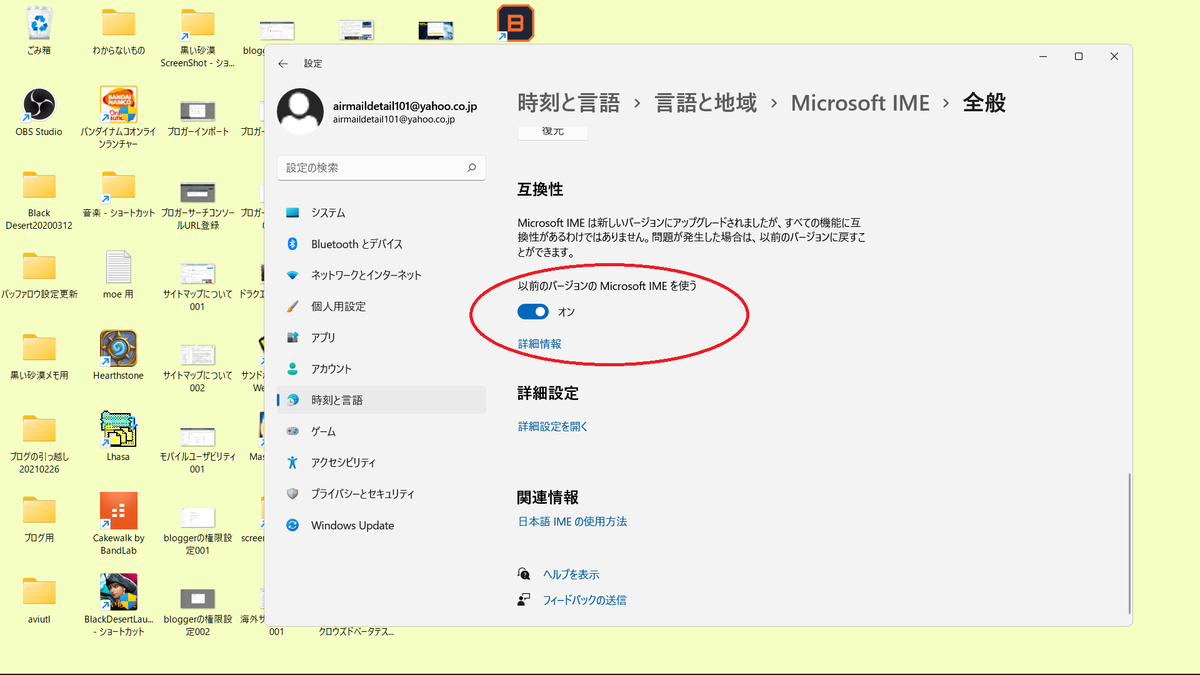The height and width of the screenshot is (675, 1200).
Task: Maximize the Settings window
Action: (x=1078, y=57)
